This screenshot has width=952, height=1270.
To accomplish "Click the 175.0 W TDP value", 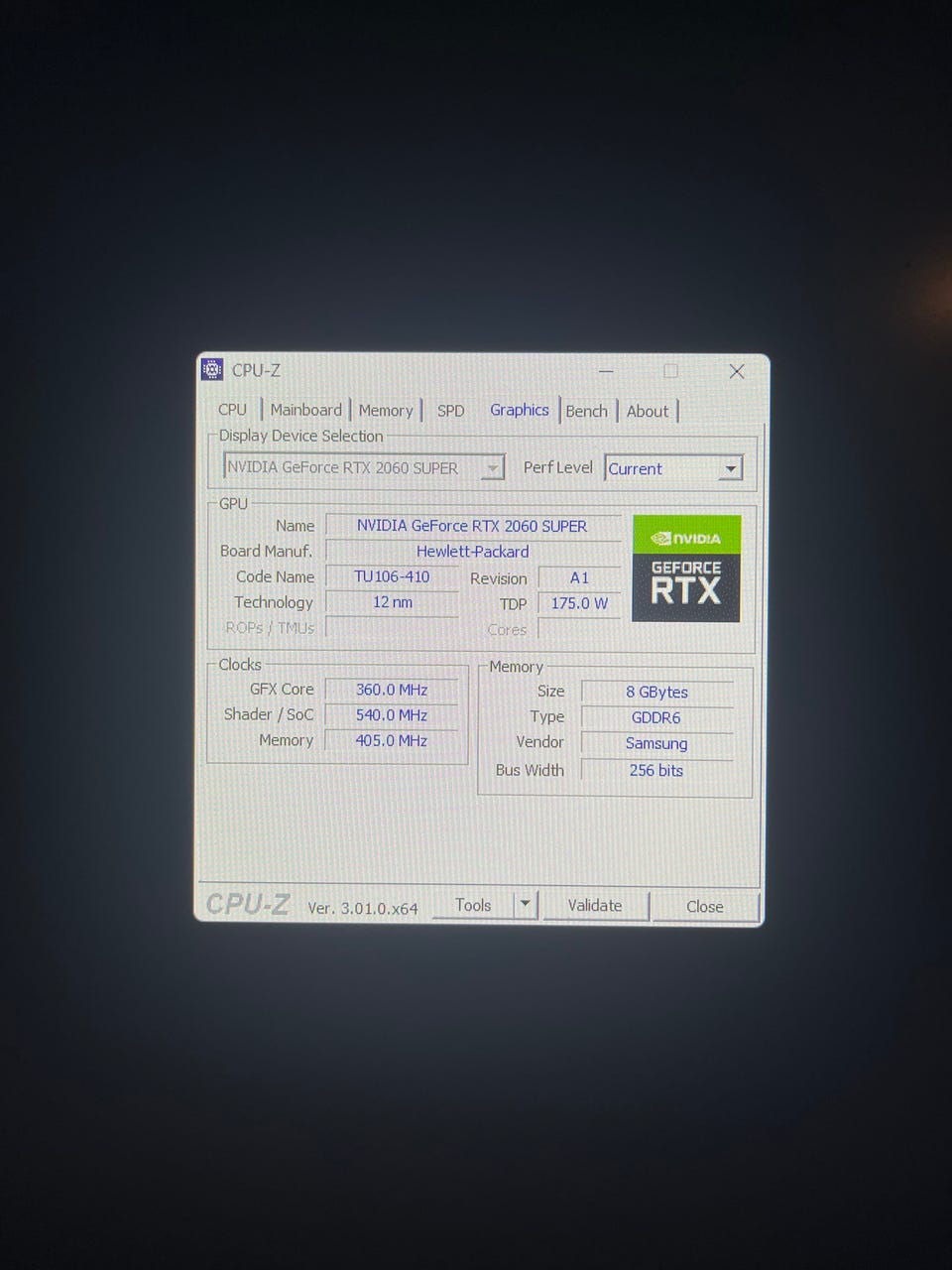I will click(579, 603).
